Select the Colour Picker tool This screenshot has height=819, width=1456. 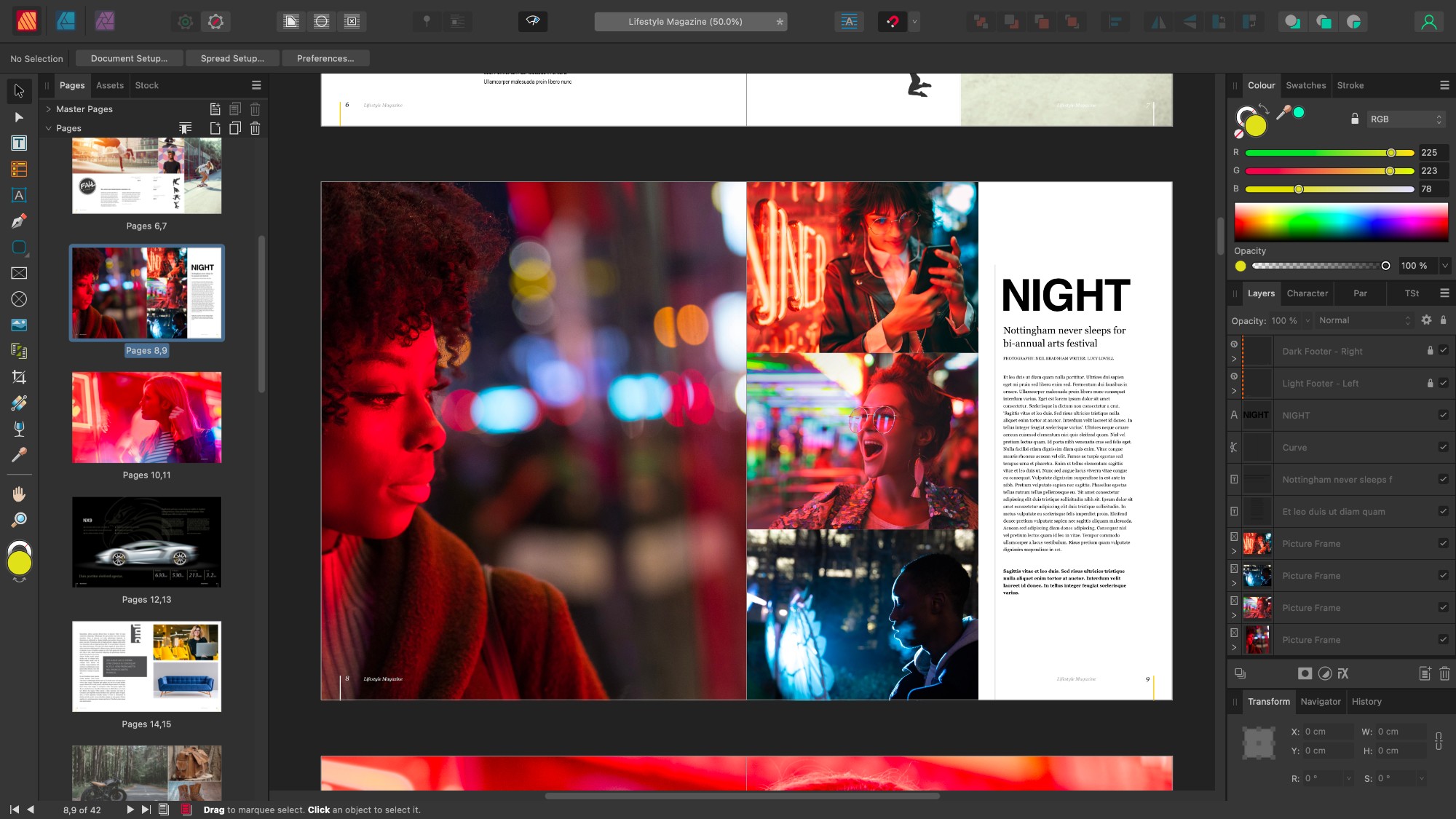20,455
